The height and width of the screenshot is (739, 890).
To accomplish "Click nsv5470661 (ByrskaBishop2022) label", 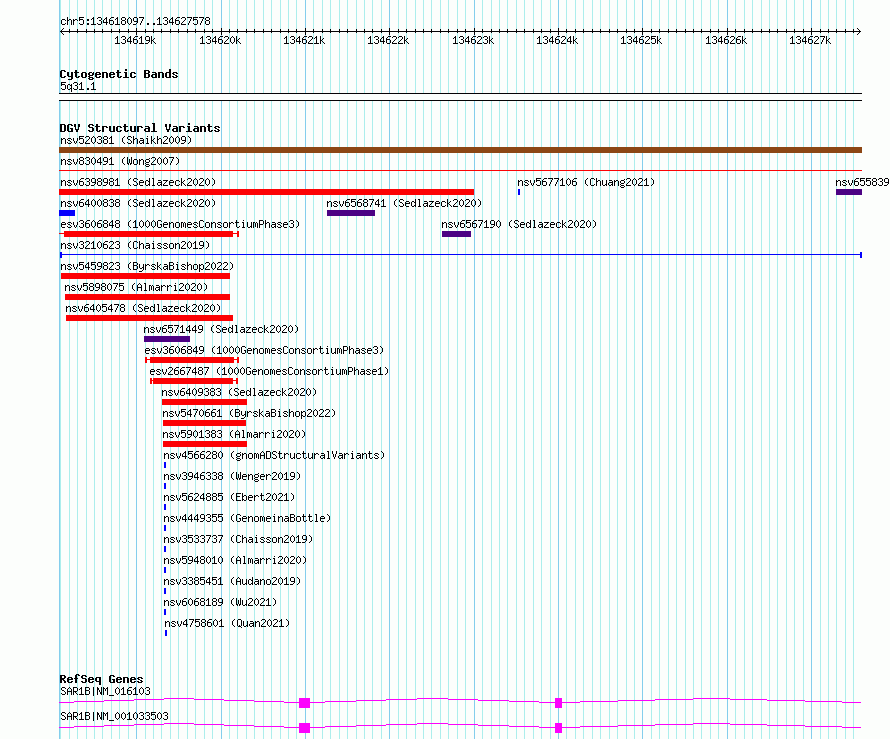I will (249, 413).
